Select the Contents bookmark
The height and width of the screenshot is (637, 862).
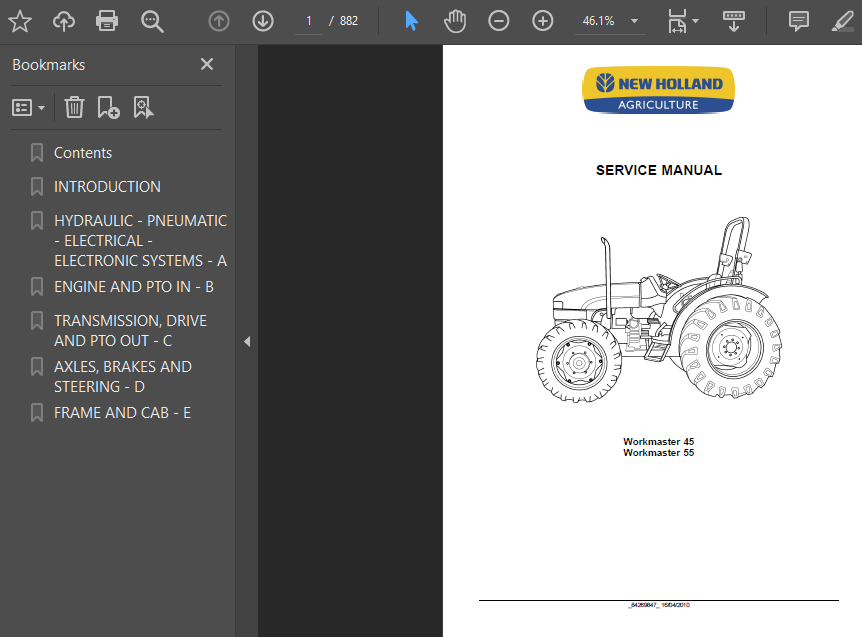pyautogui.click(x=83, y=152)
